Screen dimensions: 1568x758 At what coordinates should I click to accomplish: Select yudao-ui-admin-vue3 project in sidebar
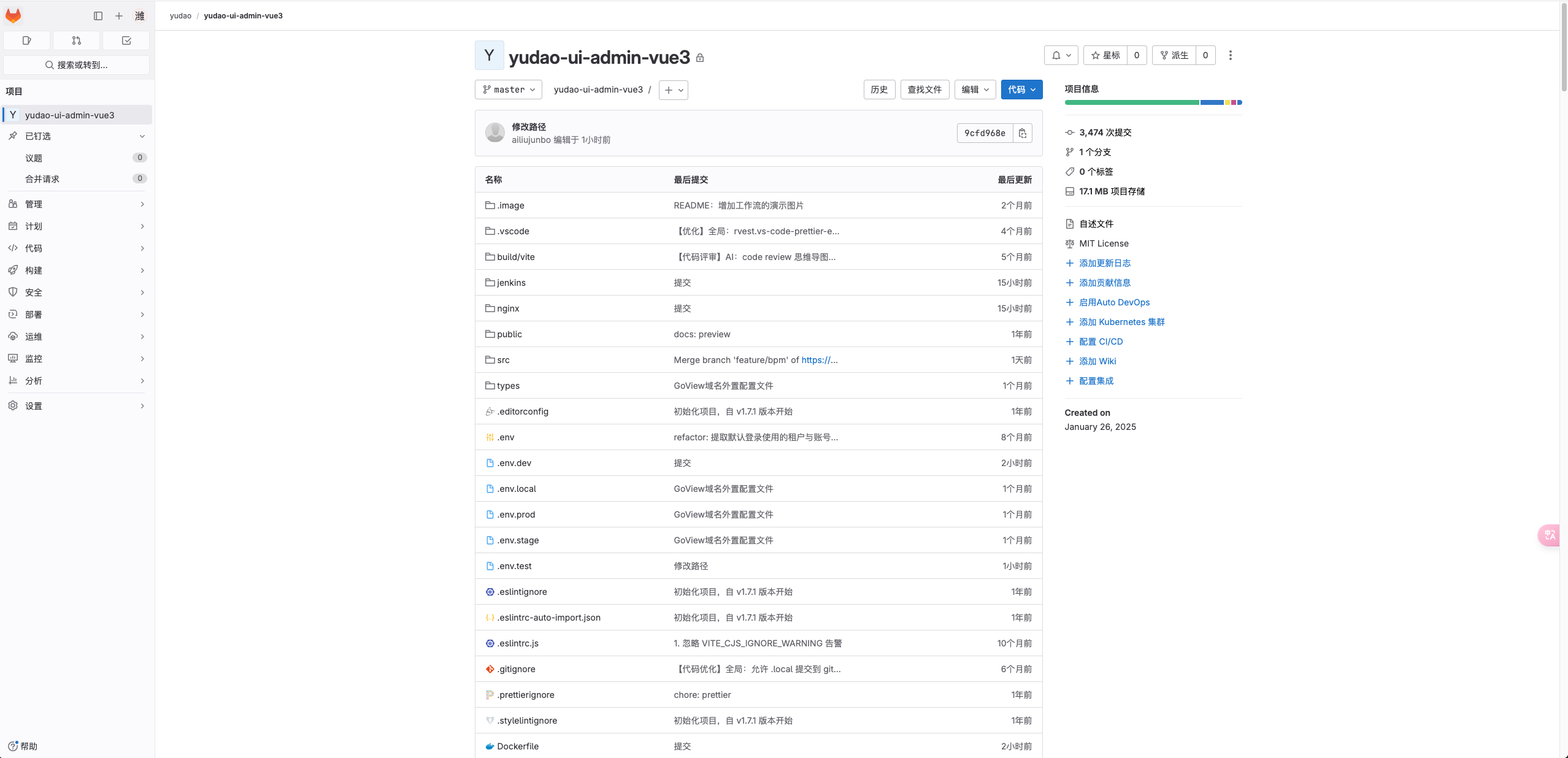(77, 115)
